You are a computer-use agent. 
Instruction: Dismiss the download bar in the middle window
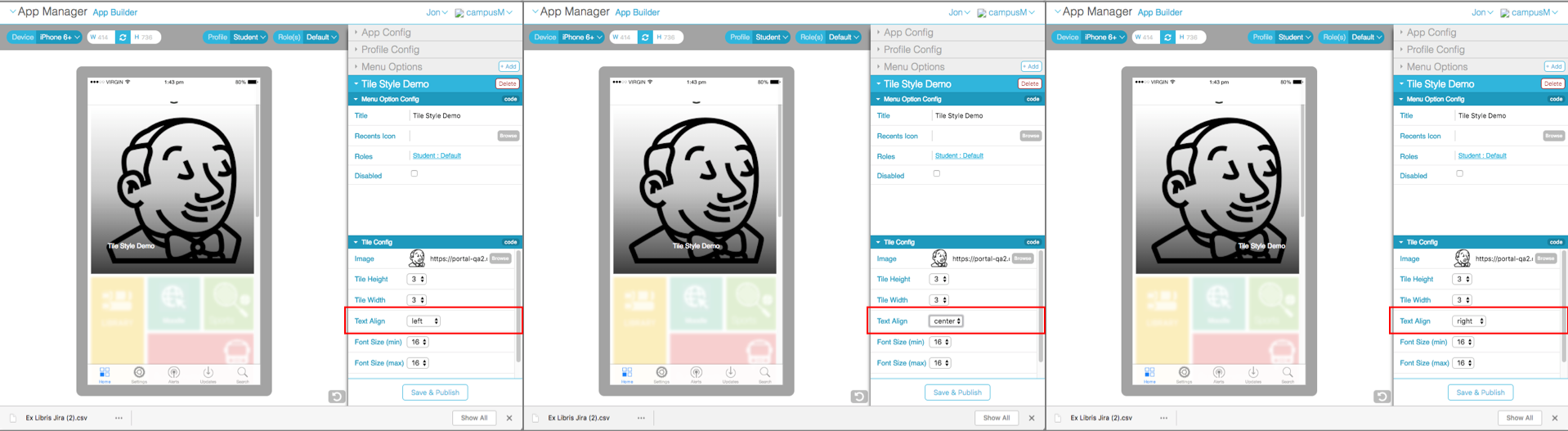click(x=1032, y=418)
